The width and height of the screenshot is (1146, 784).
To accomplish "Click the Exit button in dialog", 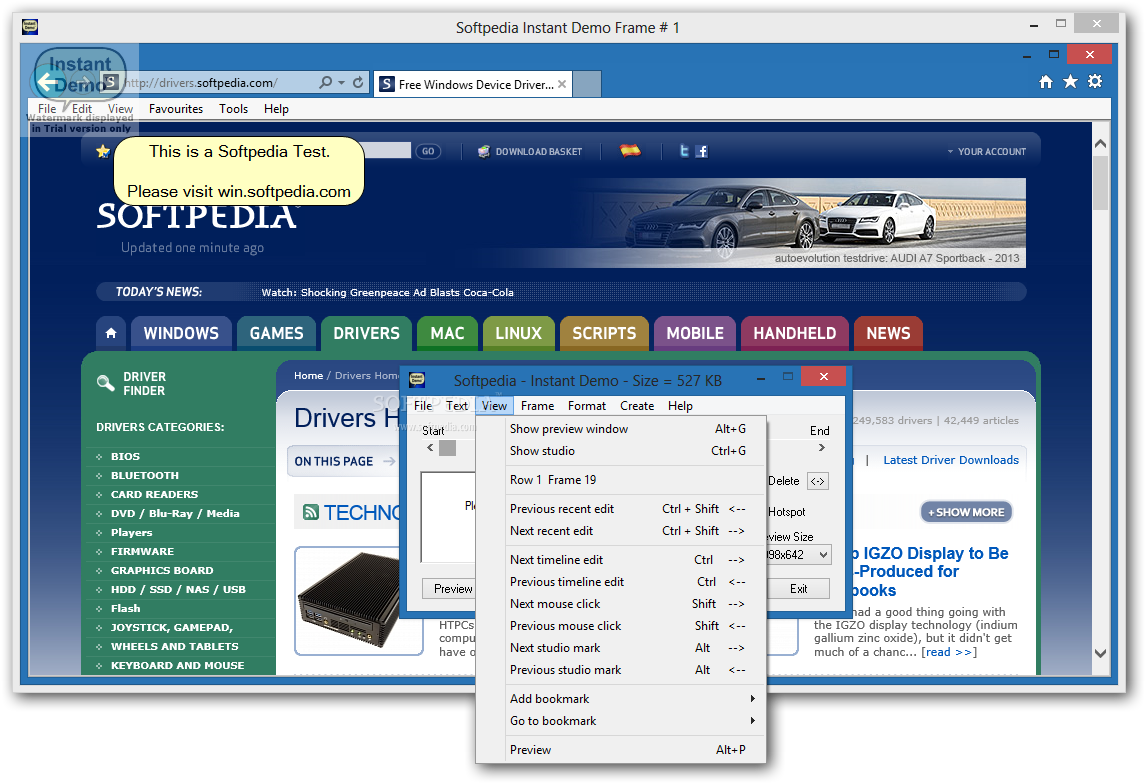I will pos(798,589).
